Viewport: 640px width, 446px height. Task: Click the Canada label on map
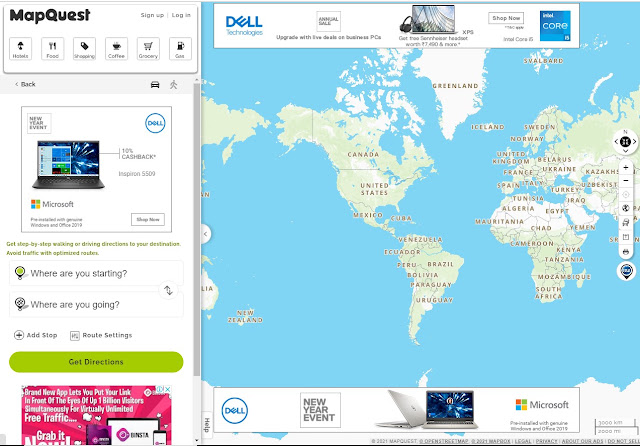point(363,154)
